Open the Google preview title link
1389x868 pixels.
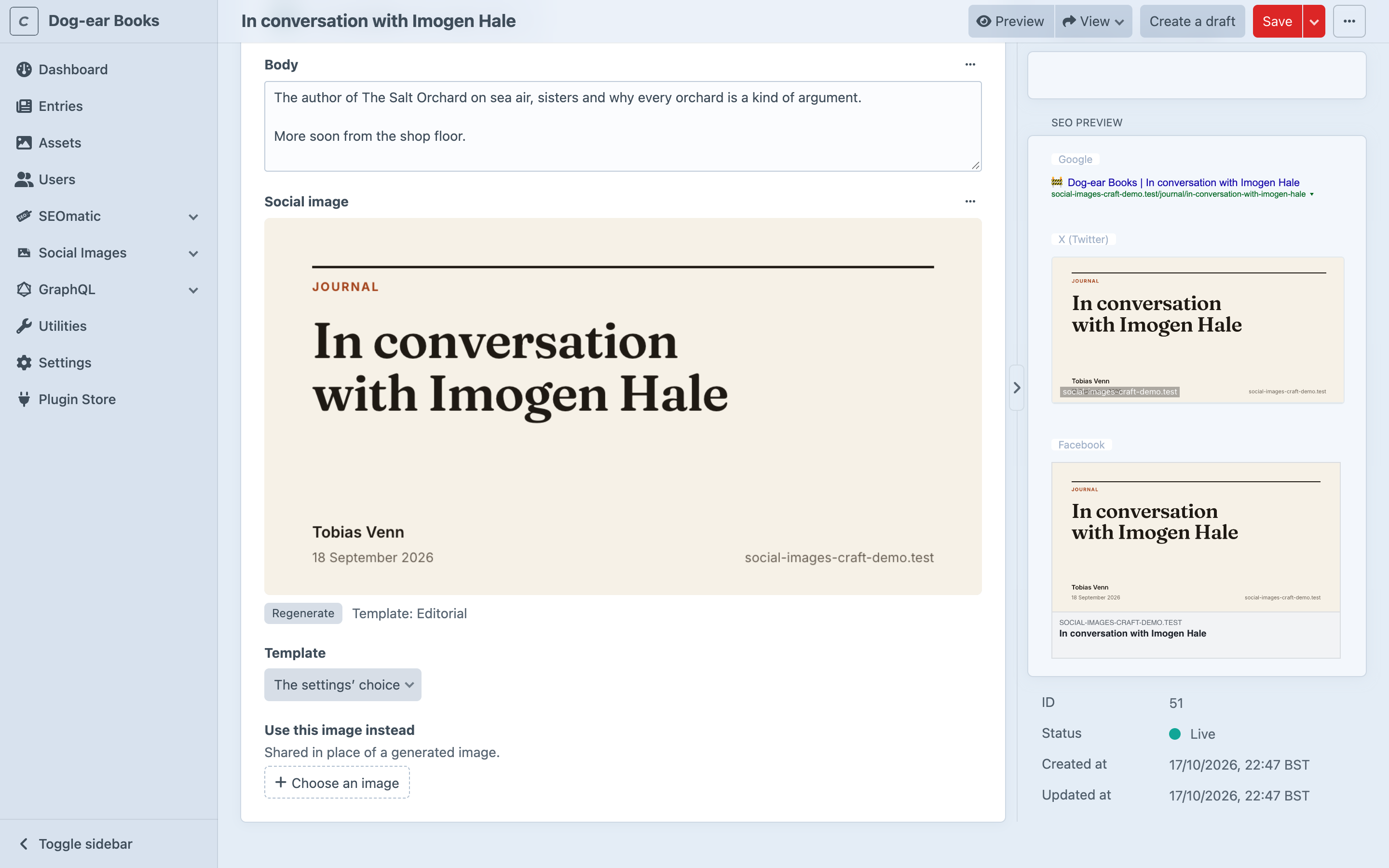(1183, 183)
